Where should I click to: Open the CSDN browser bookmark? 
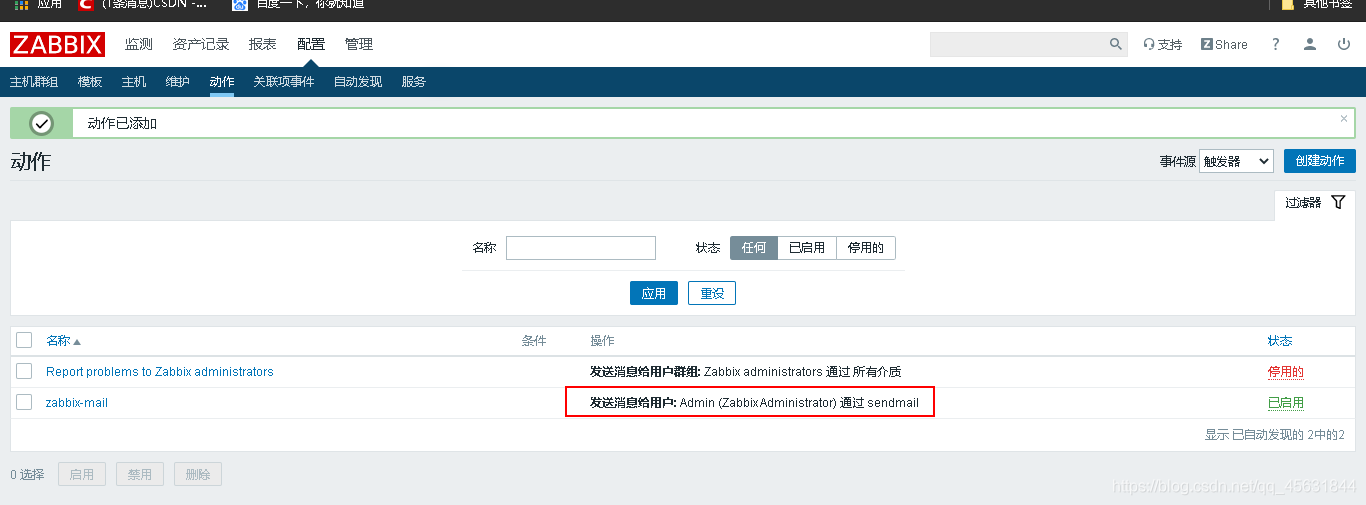(144, 5)
